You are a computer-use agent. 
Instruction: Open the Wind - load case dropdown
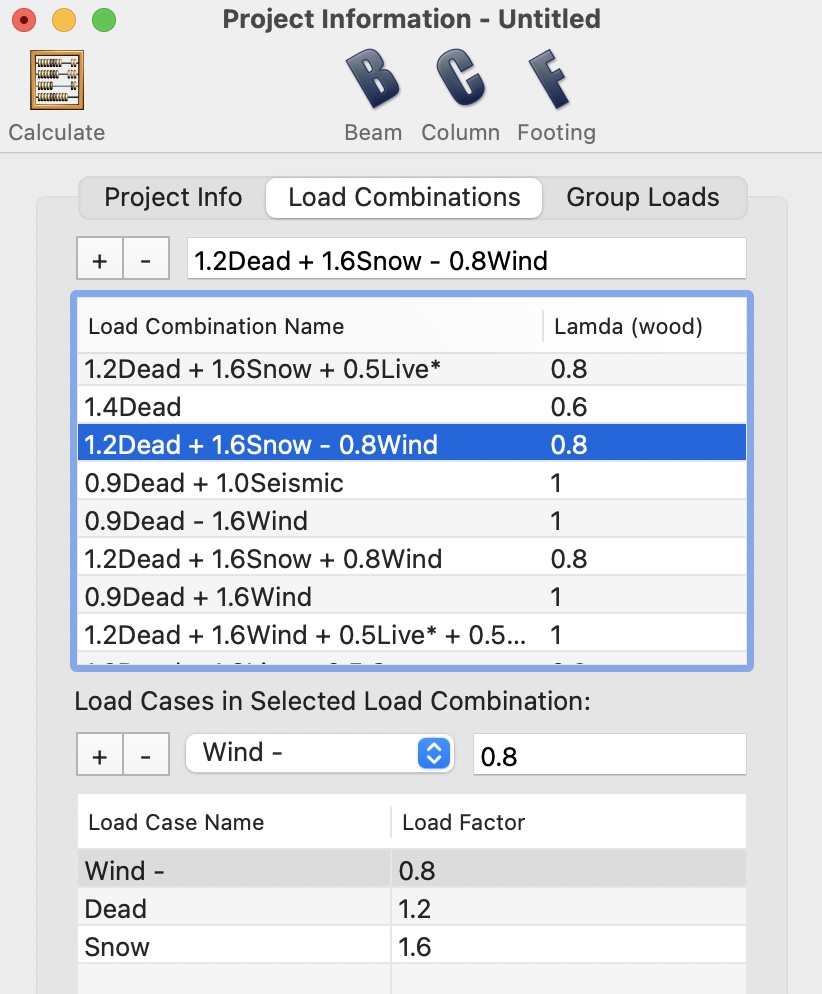[x=319, y=753]
